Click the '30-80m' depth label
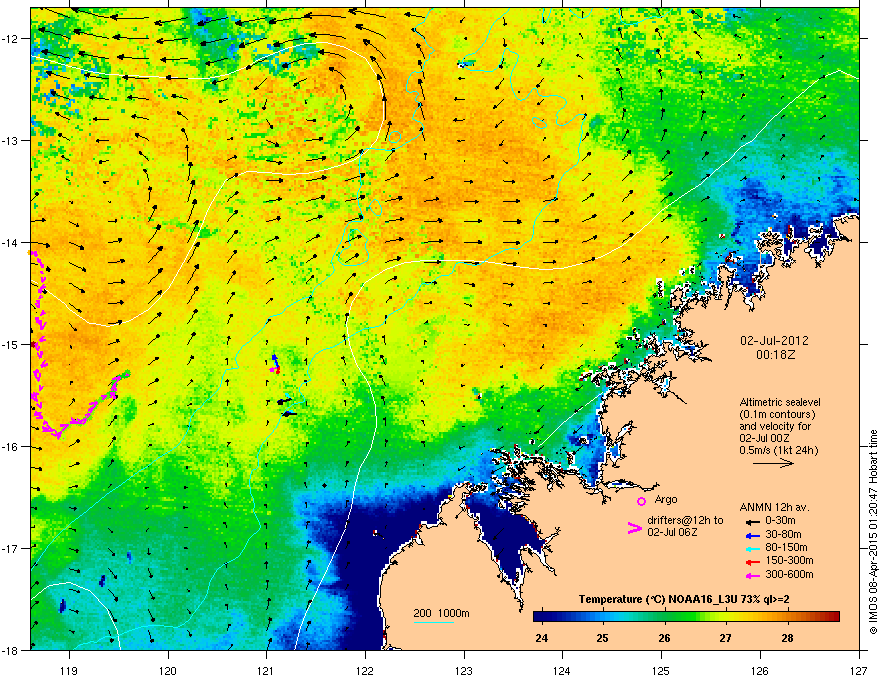Viewport: 880px width, 680px height. [783, 534]
